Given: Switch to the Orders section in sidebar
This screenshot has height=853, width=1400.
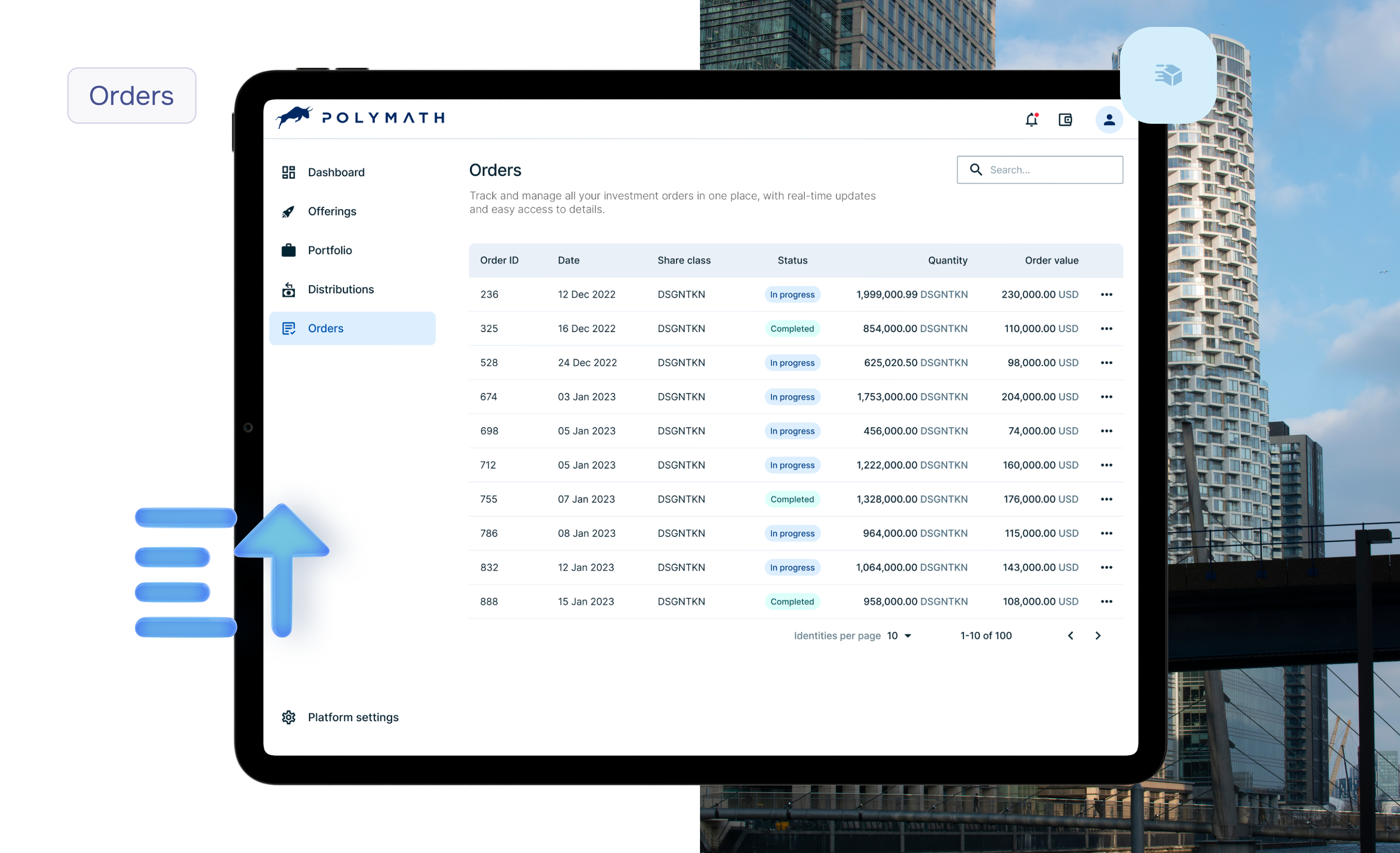Looking at the screenshot, I should point(326,328).
